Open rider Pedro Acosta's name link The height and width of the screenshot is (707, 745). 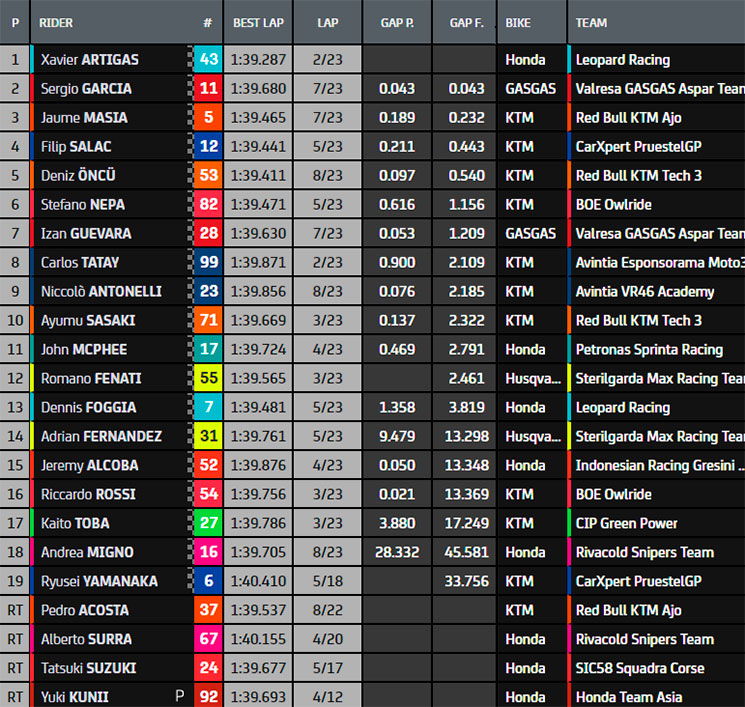click(87, 611)
